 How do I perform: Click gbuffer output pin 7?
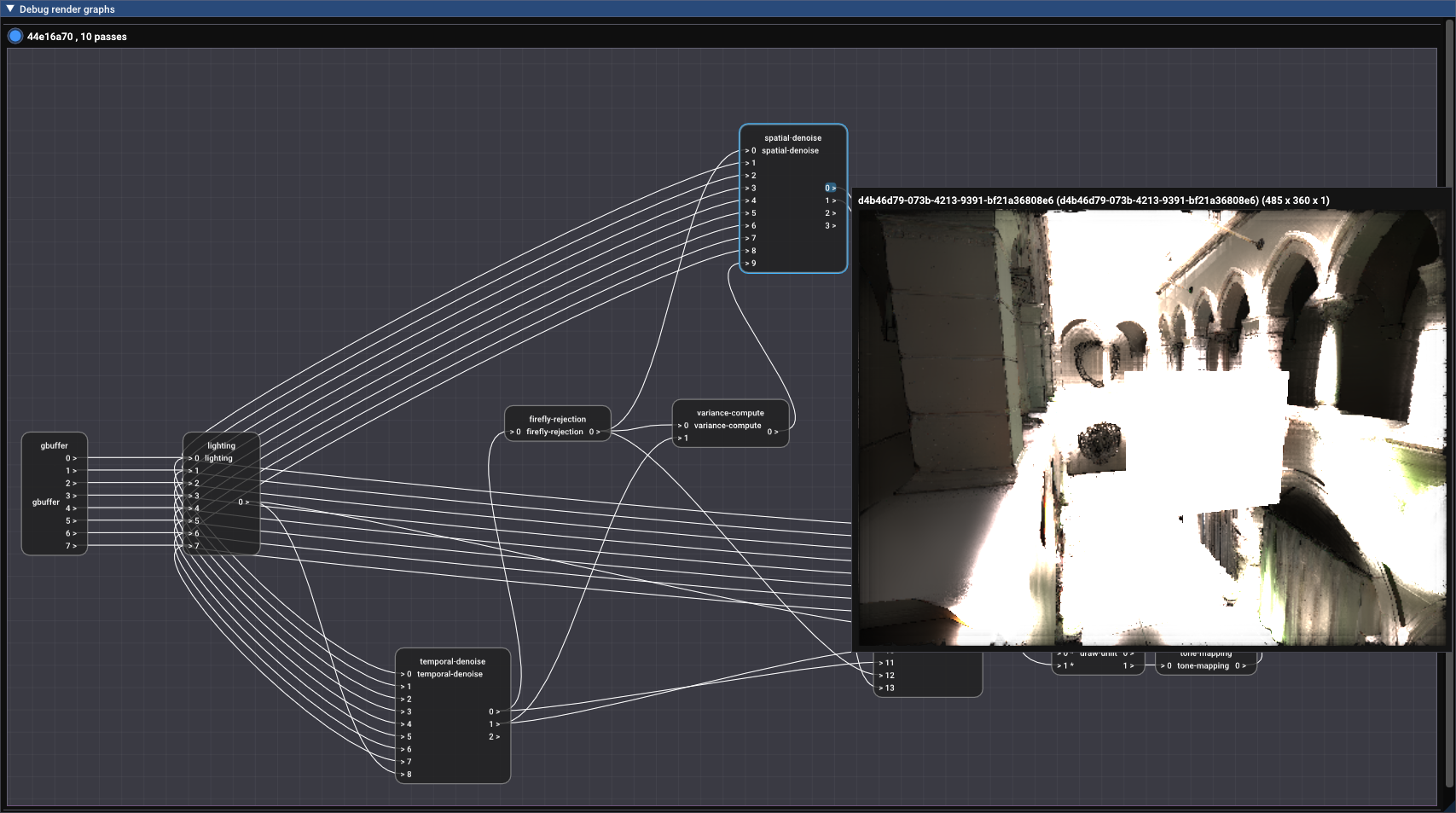pos(71,546)
